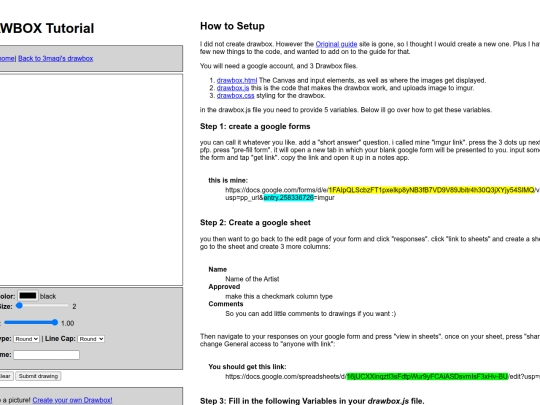Expand the Round line type dropdown
The height and width of the screenshot is (405, 540).
coord(27,339)
